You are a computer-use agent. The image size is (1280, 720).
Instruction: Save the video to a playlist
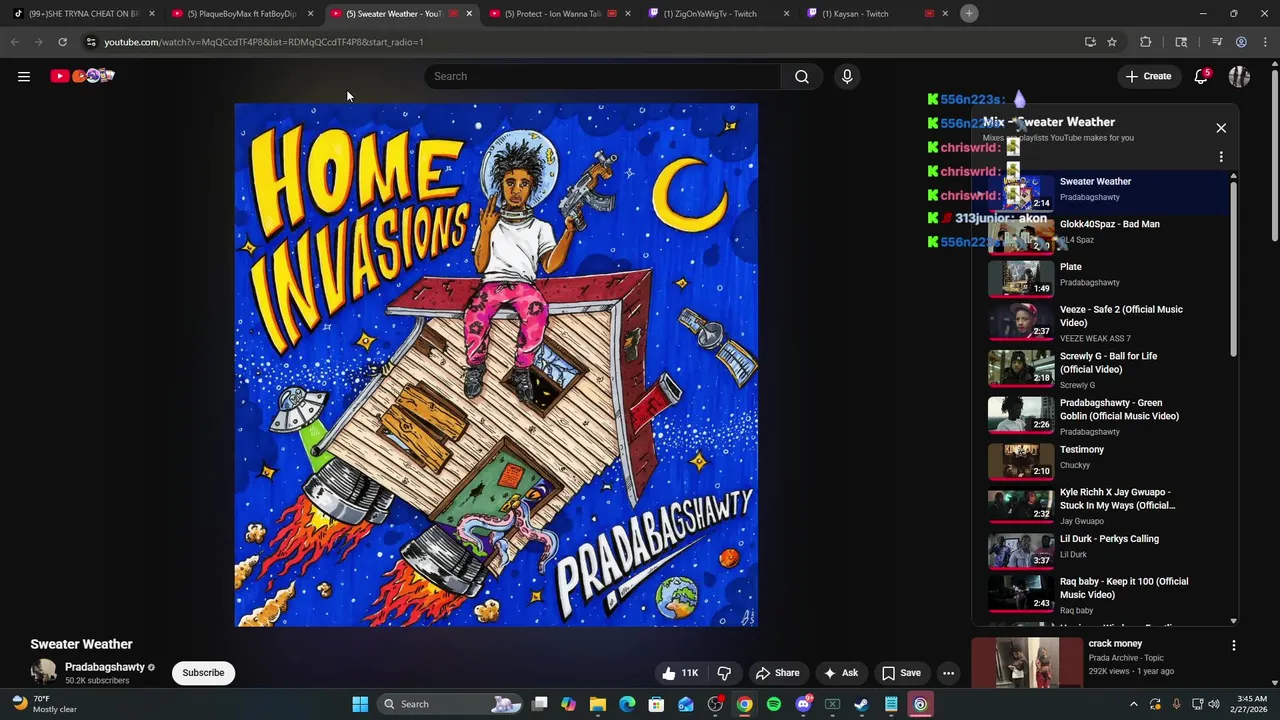coord(901,673)
